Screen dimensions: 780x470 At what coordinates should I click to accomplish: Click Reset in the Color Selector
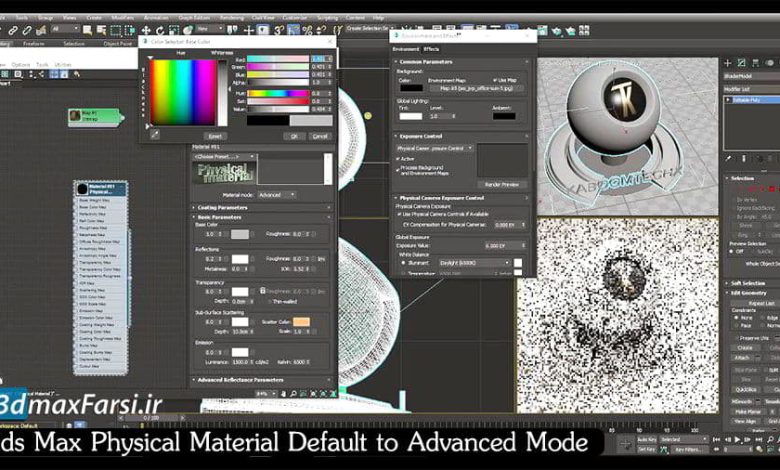coord(215,136)
